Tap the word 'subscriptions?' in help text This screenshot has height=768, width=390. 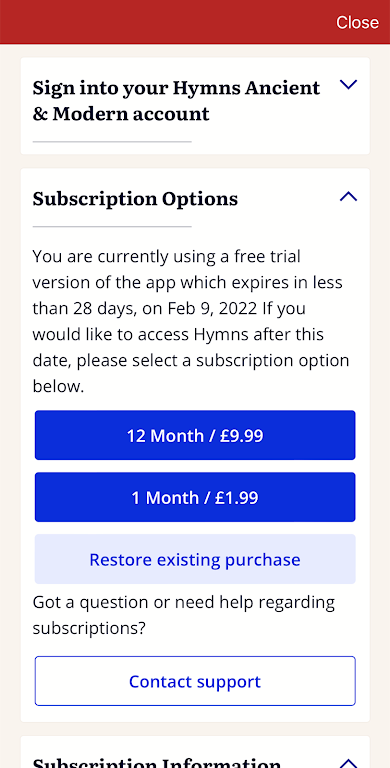click(x=89, y=628)
